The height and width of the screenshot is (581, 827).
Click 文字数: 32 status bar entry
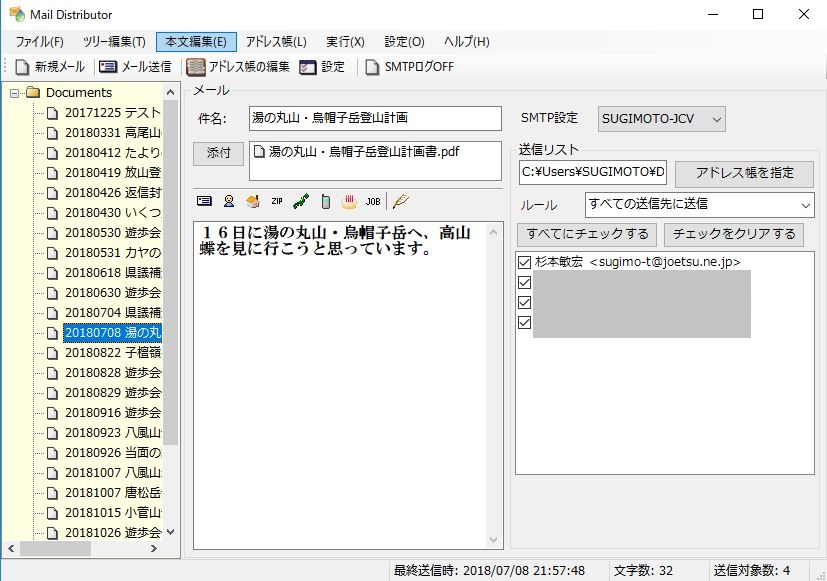tap(643, 571)
